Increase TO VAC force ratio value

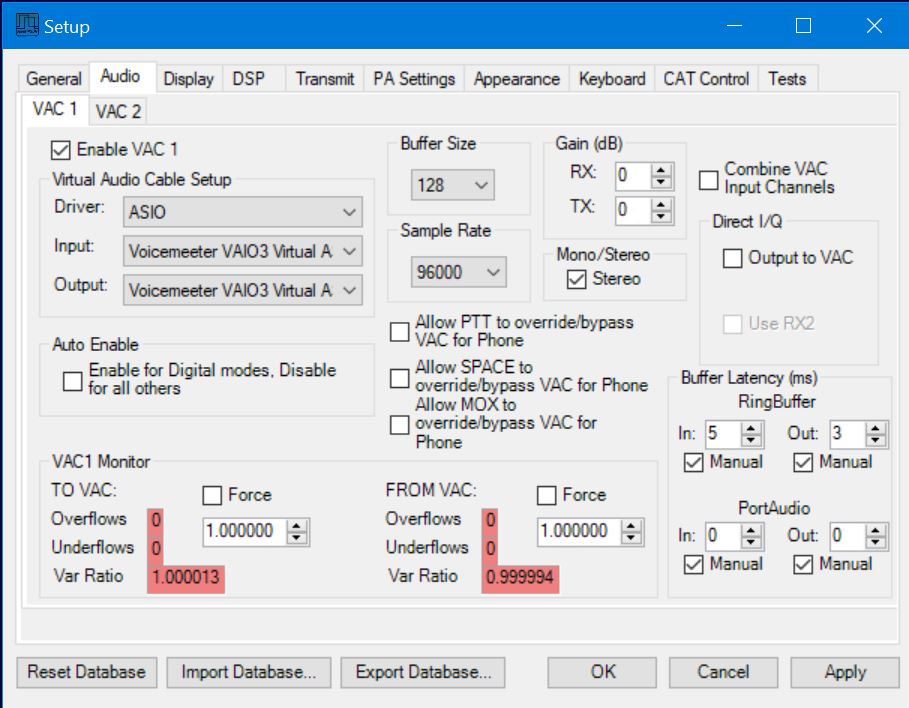(296, 526)
